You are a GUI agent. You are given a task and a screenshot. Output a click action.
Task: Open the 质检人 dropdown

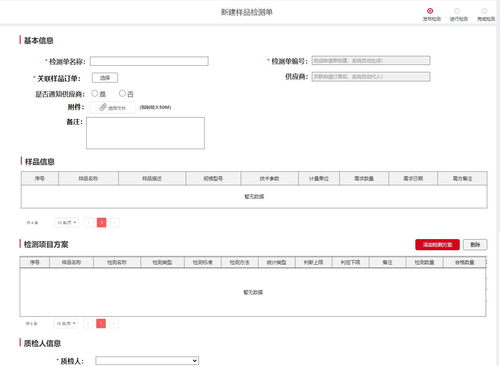(x=147, y=361)
